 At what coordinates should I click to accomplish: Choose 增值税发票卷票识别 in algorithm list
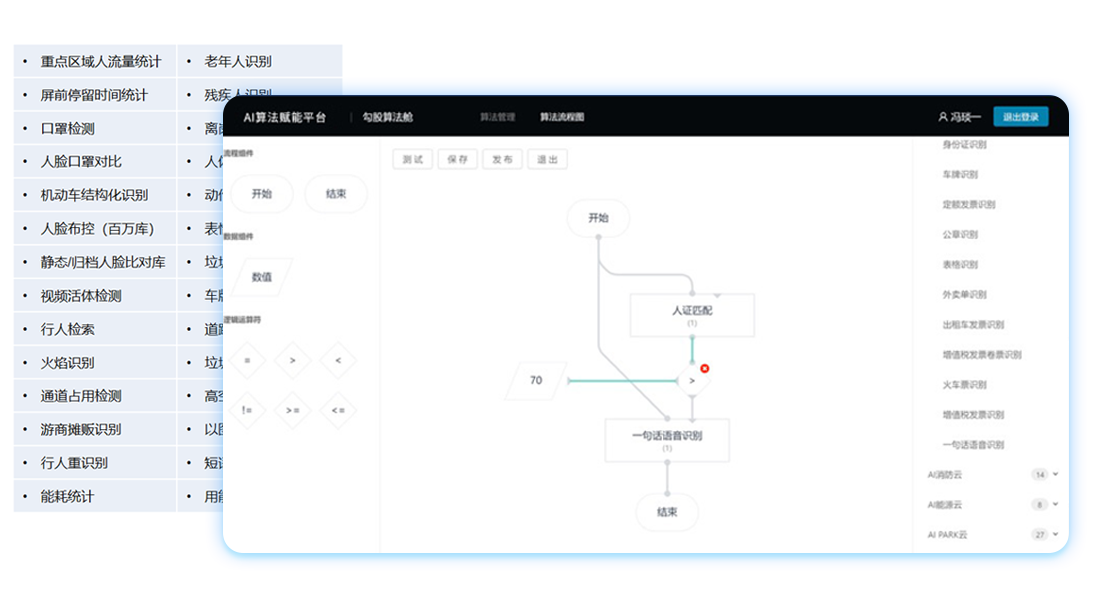tap(982, 355)
